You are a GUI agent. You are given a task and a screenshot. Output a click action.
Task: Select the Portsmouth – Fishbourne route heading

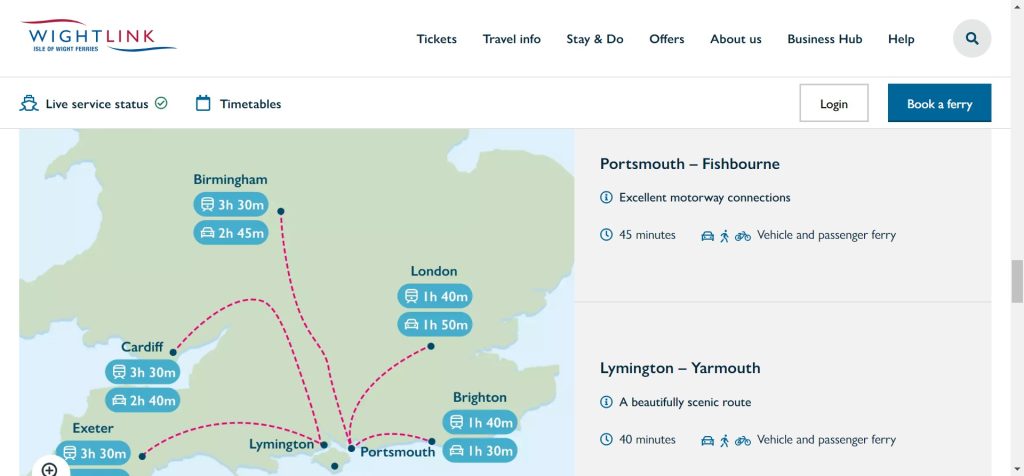[x=689, y=164]
